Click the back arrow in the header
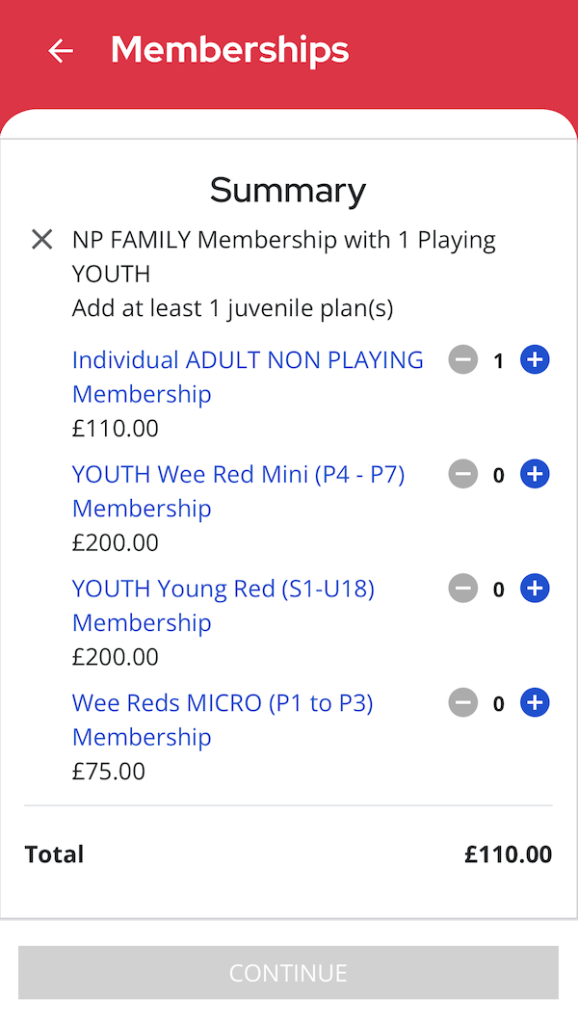The height and width of the screenshot is (1024, 578). click(x=61, y=51)
